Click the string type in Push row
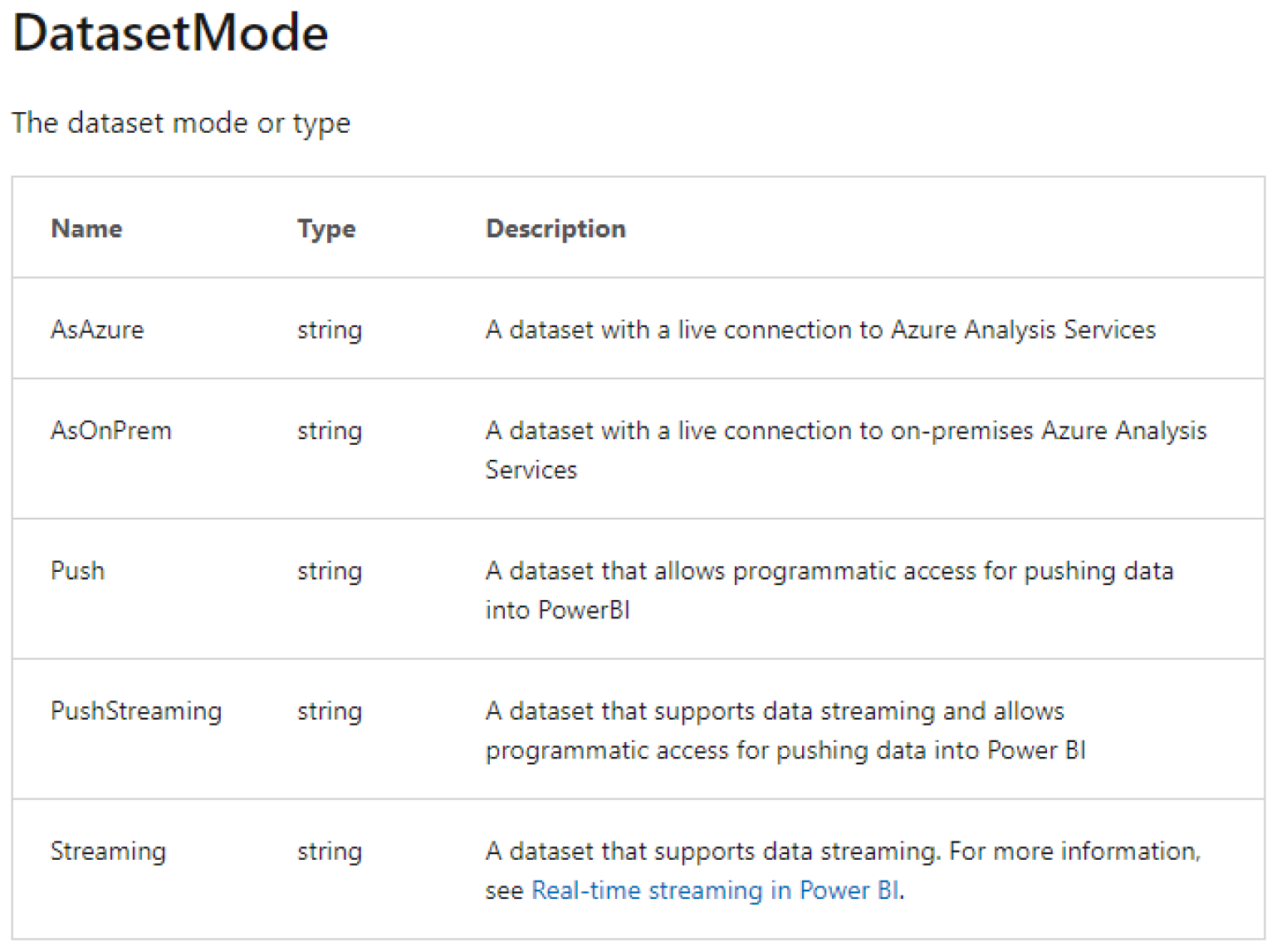This screenshot has width=1277, height=952. tap(330, 572)
